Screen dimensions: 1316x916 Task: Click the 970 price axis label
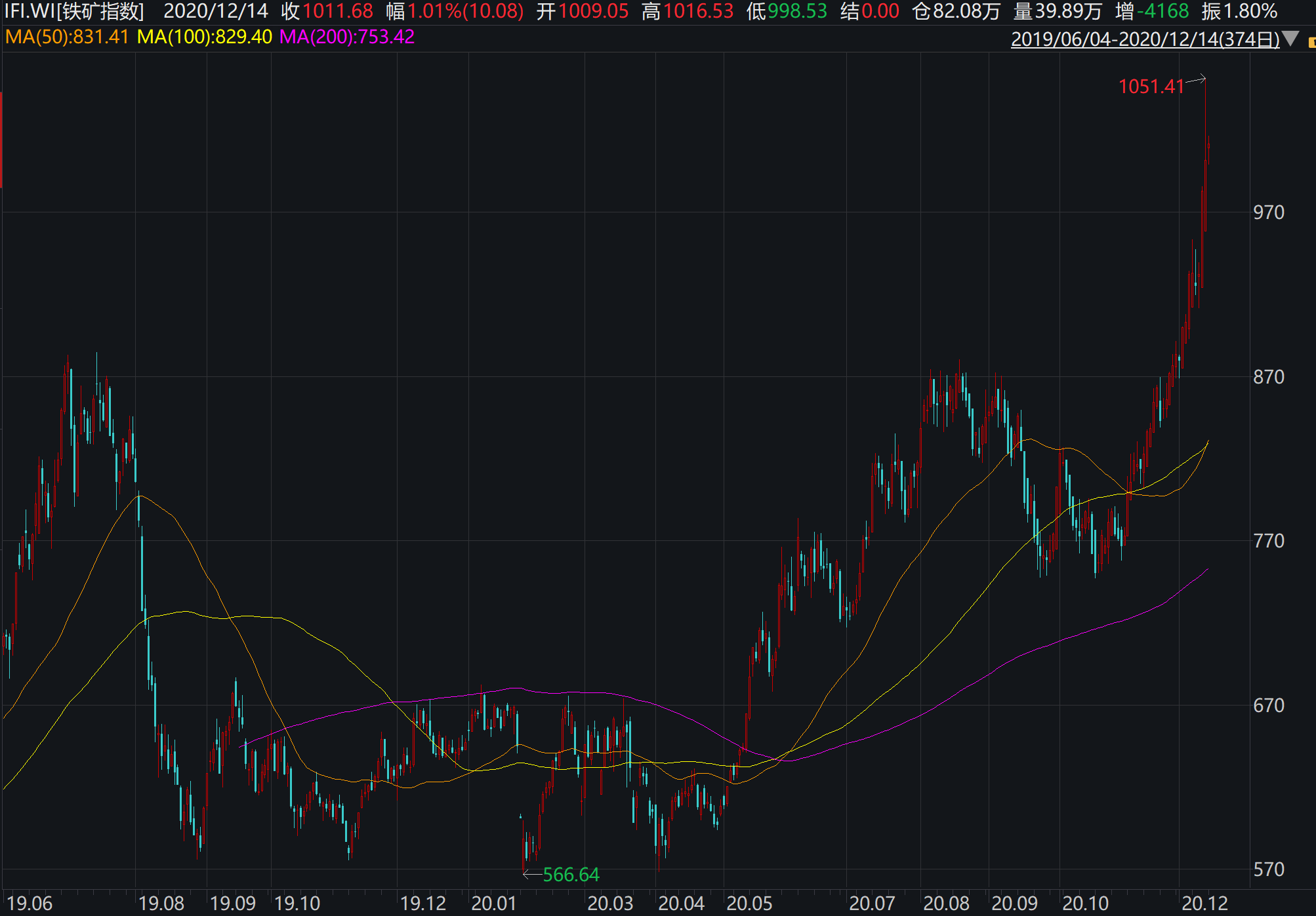coord(1268,212)
